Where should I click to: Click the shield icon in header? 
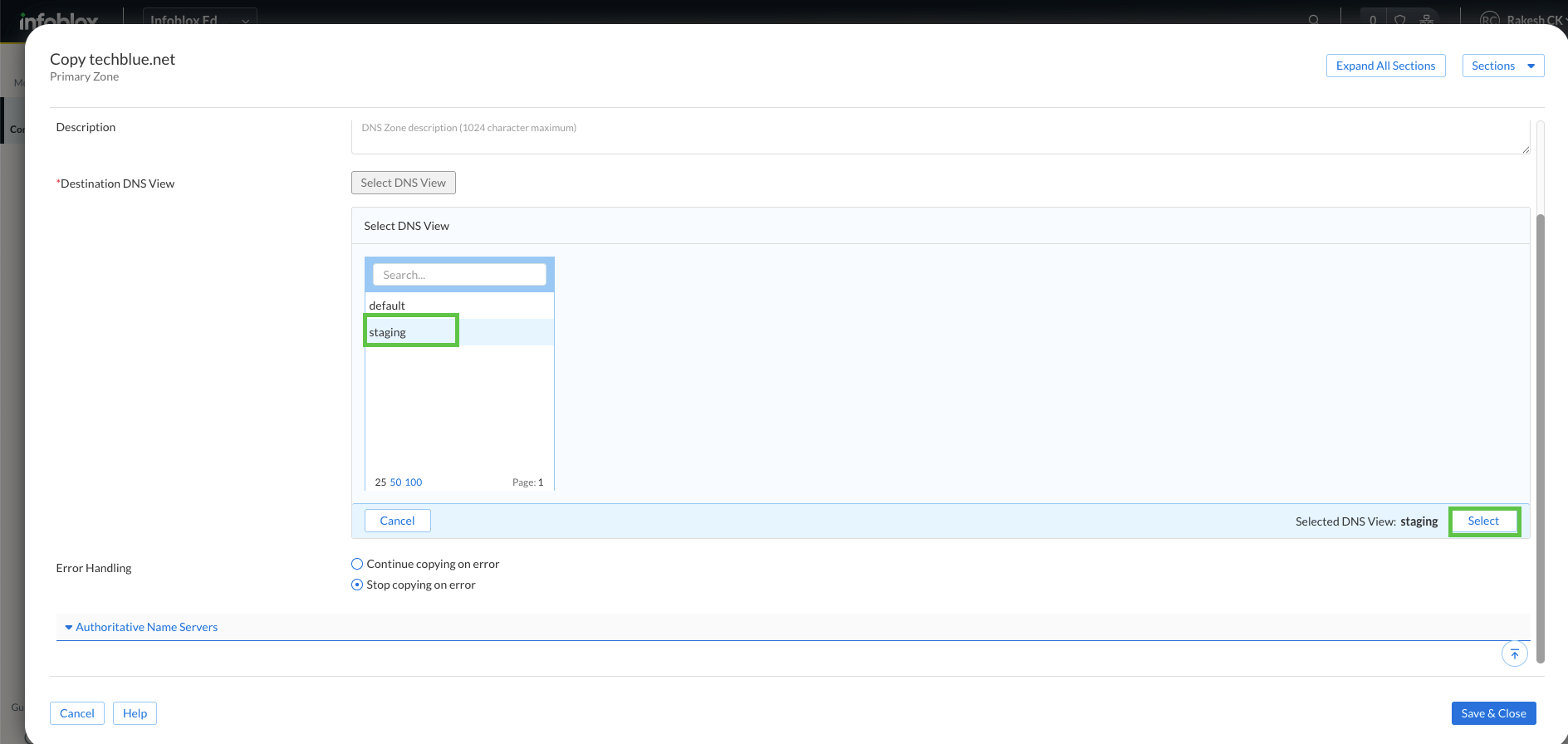[1399, 19]
